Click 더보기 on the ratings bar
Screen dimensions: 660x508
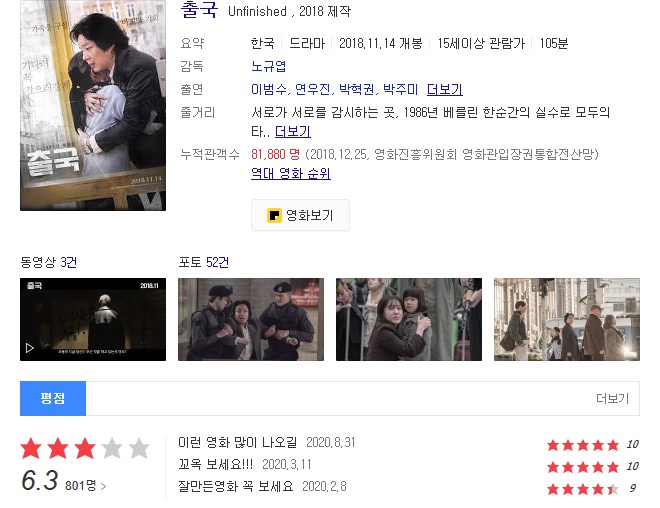pos(612,398)
